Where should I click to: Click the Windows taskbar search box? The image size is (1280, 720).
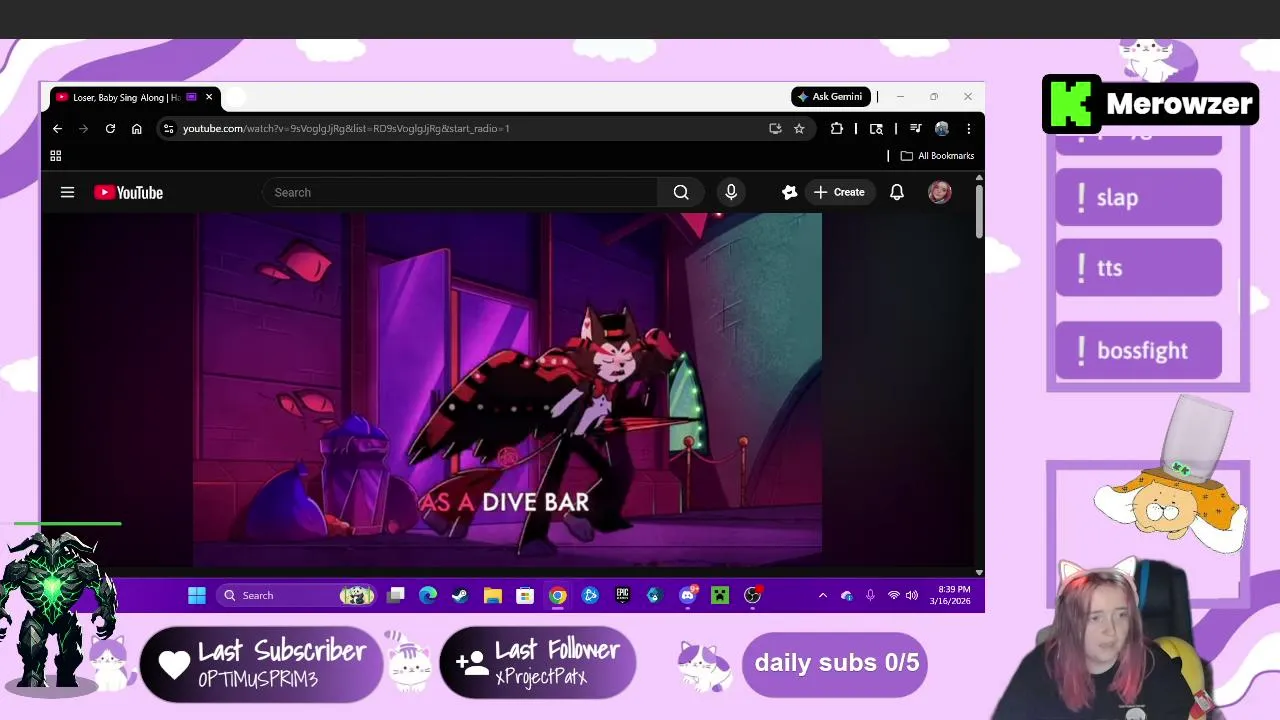(x=296, y=596)
